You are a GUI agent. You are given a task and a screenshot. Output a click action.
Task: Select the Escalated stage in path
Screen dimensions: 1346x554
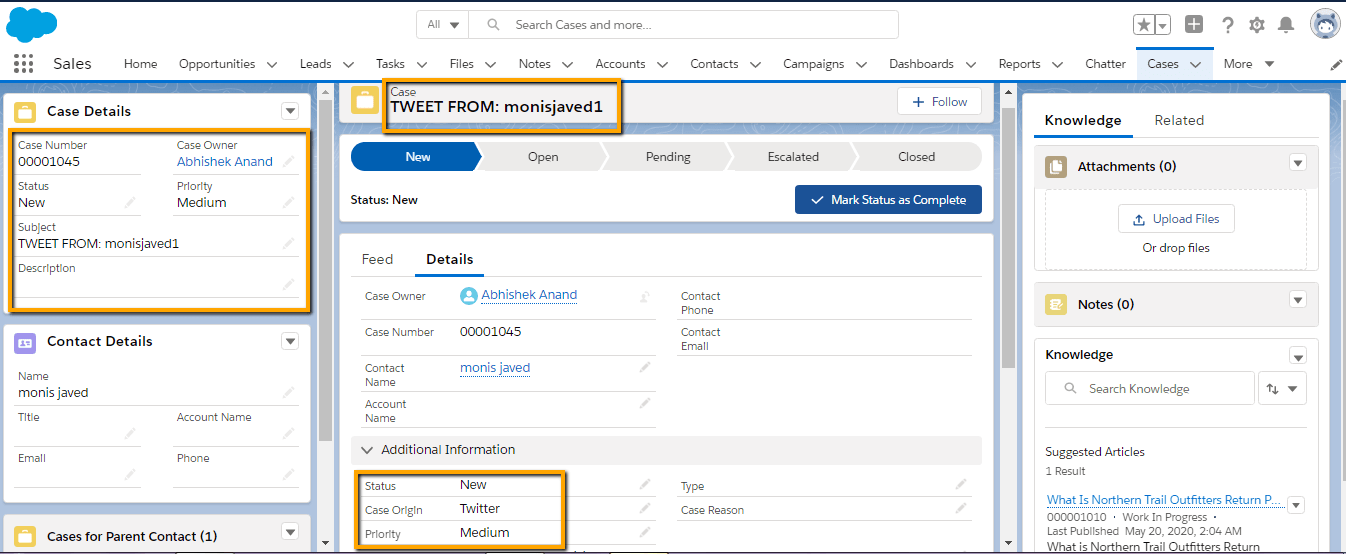pos(793,157)
